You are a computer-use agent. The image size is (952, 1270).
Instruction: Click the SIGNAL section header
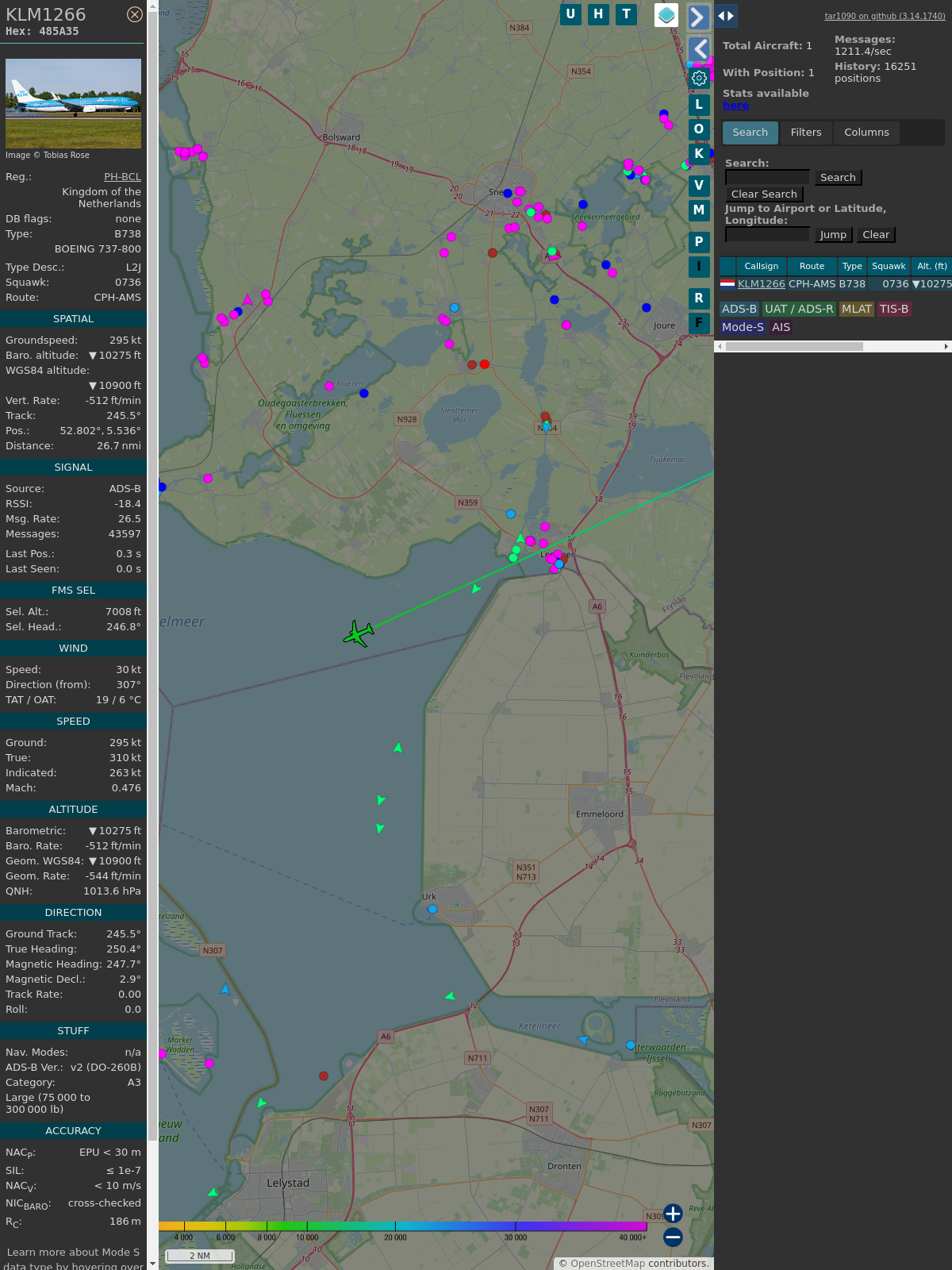click(x=73, y=468)
